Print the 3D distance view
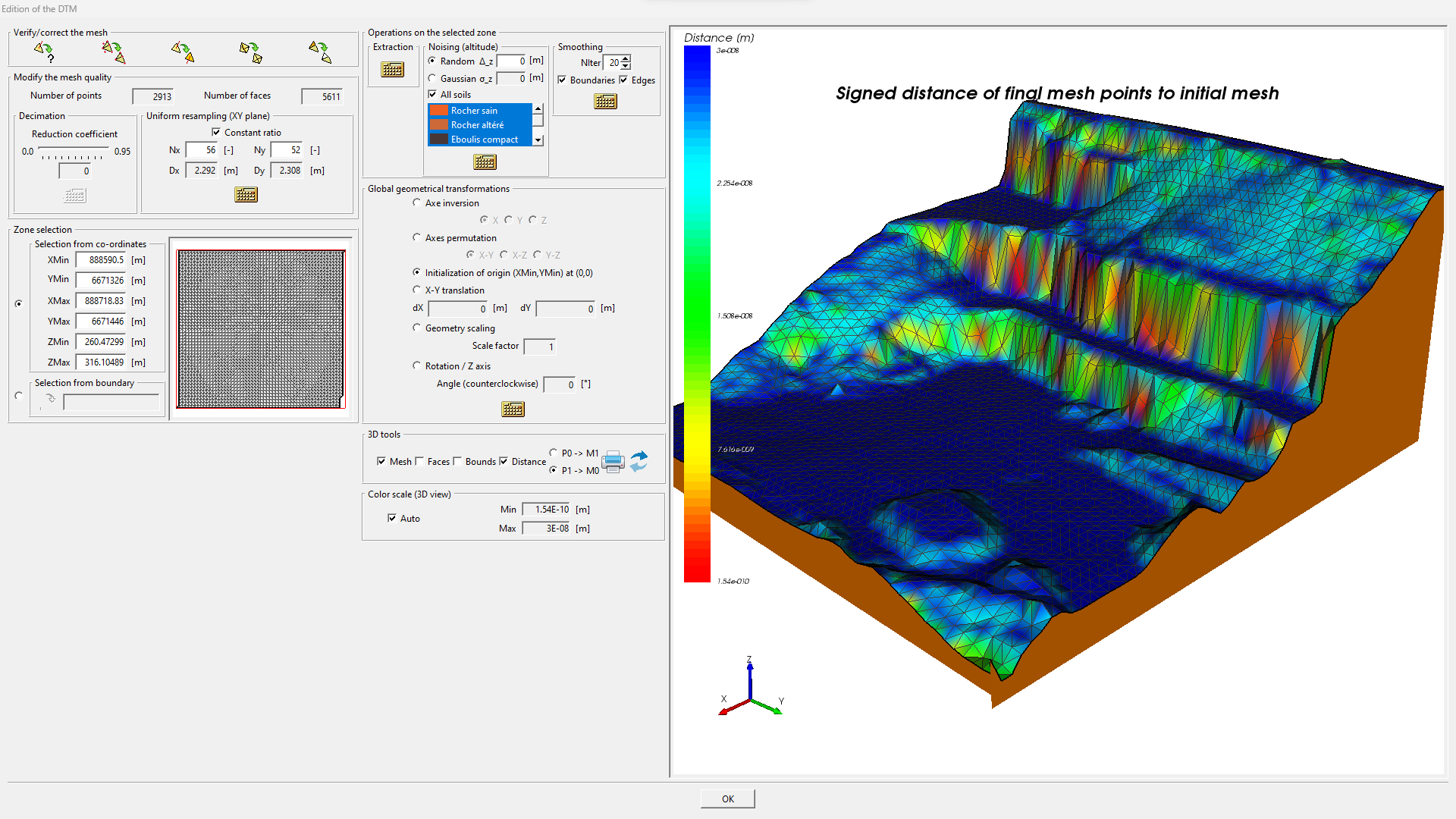The width and height of the screenshot is (1456, 819). 613,461
